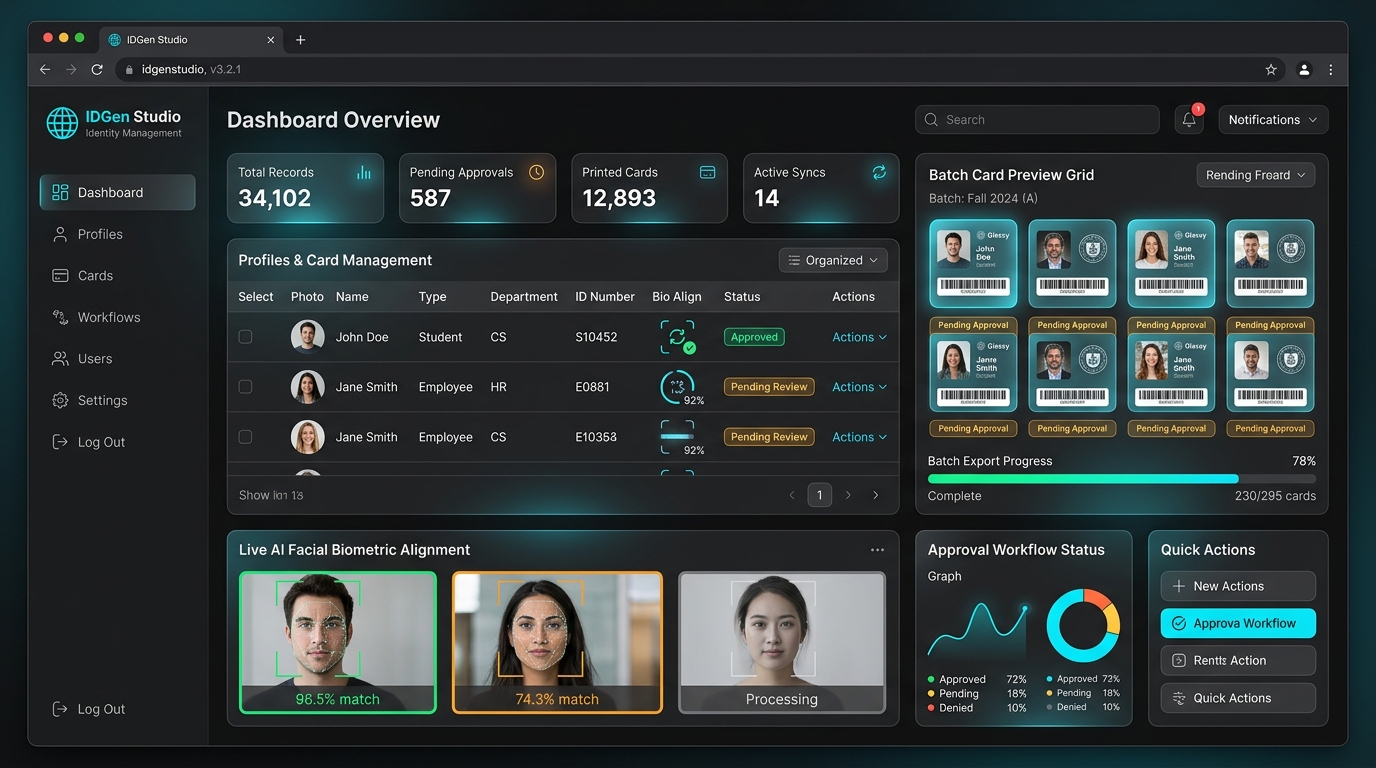Expand Actions menu for ID E0881
This screenshot has width=1376, height=768.
[x=859, y=387]
